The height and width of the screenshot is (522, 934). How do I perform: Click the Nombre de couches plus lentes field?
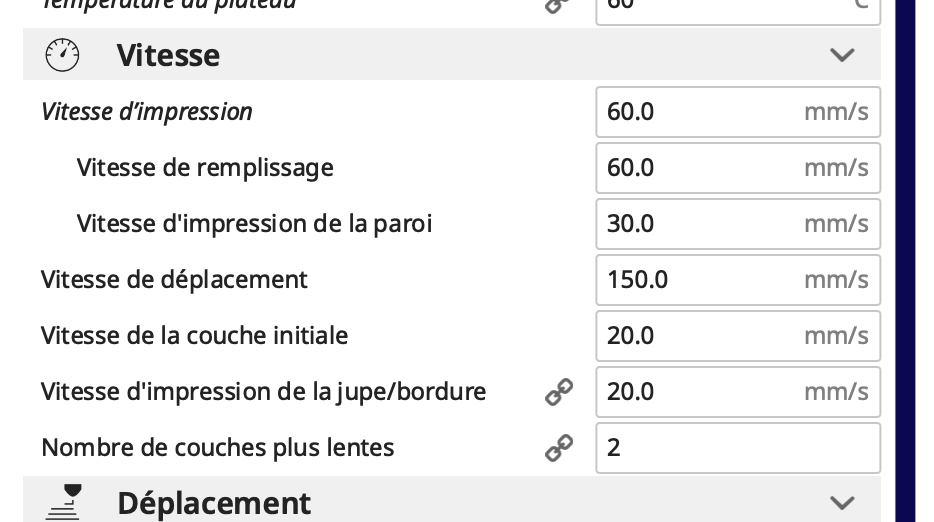737,447
